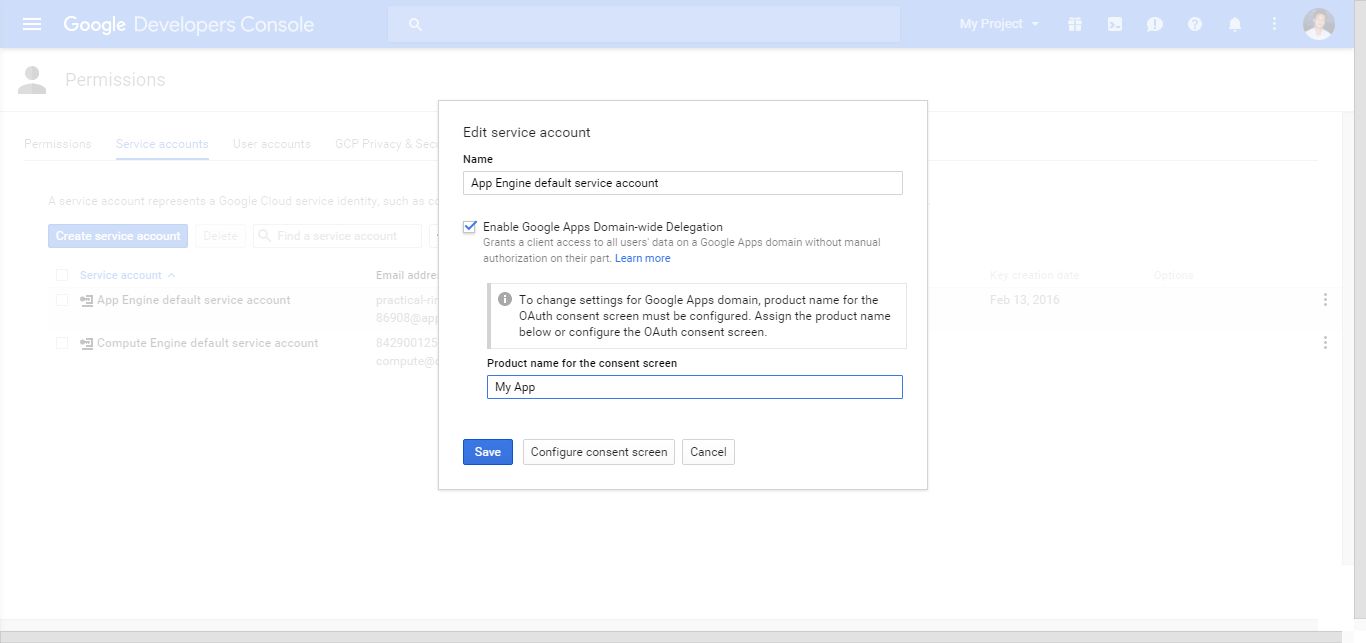Open the user profile avatar
1366x643 pixels.
[x=1319, y=24]
